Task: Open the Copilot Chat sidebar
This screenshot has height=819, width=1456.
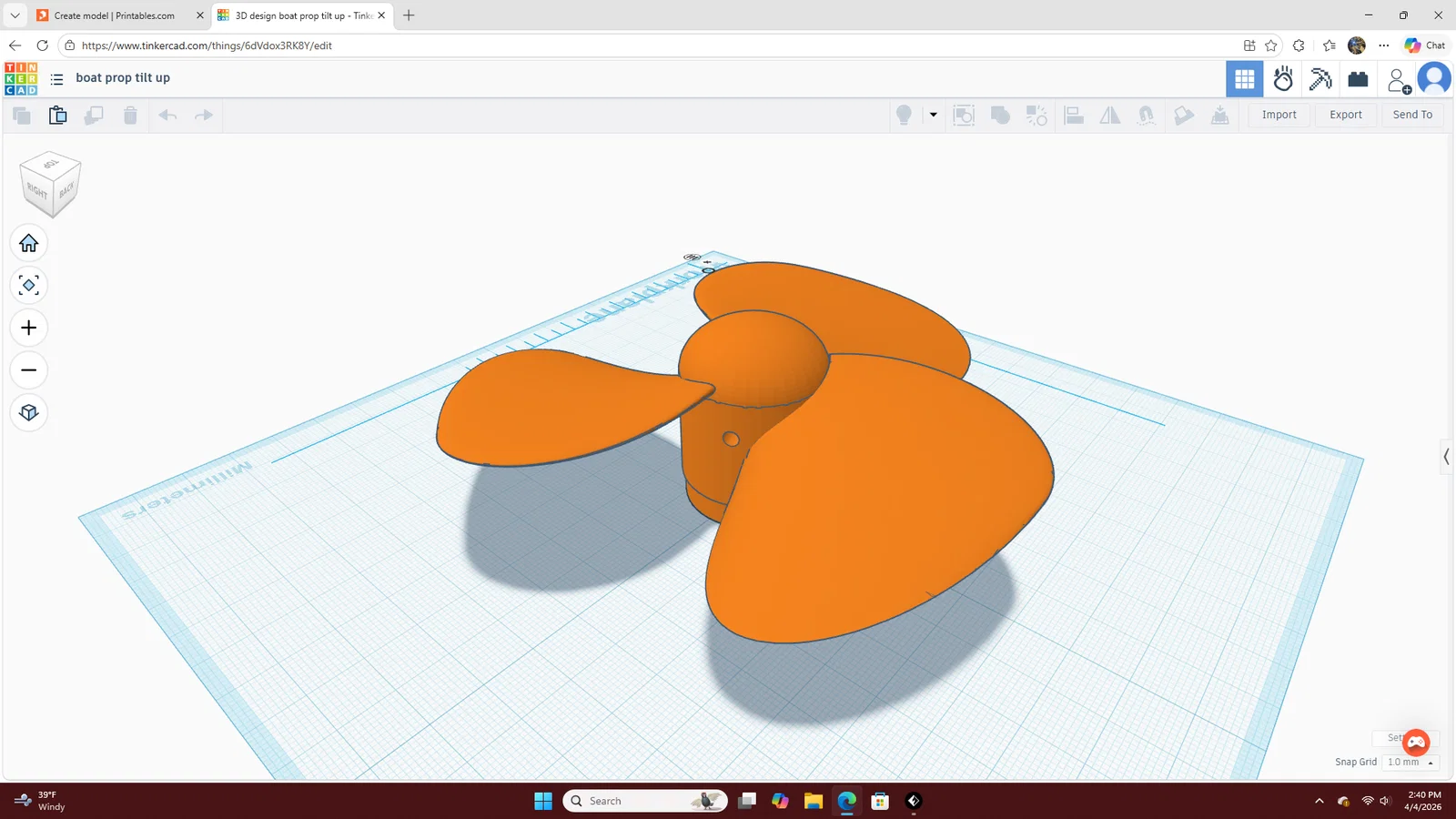Action: [x=1425, y=45]
